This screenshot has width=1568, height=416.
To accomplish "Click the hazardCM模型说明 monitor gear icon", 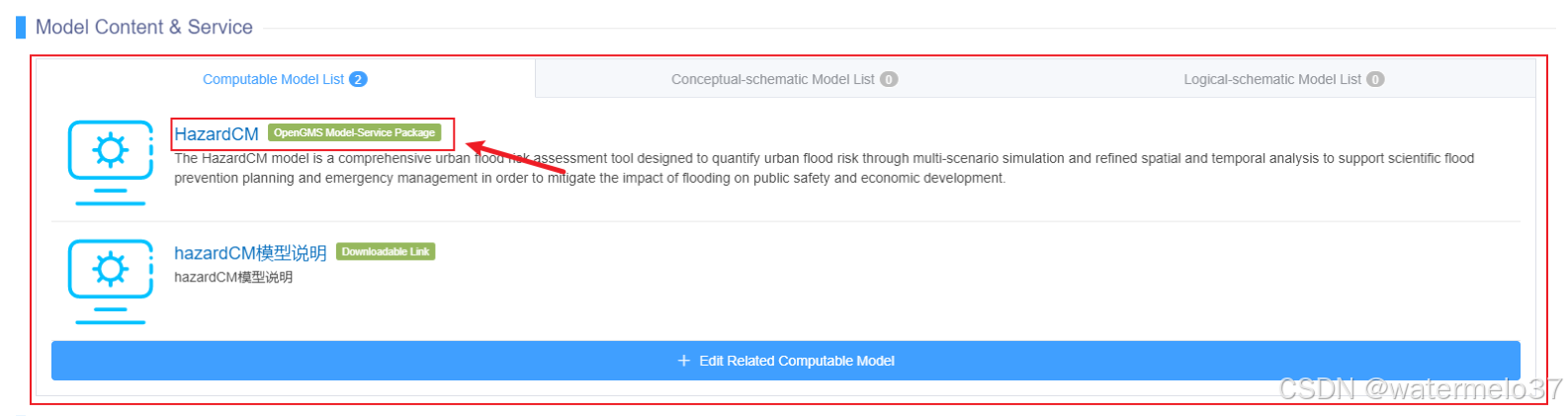I will [x=110, y=281].
